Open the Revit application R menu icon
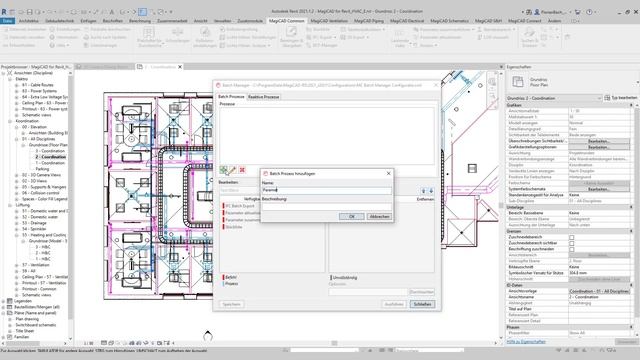The image size is (640, 360). click(4, 11)
